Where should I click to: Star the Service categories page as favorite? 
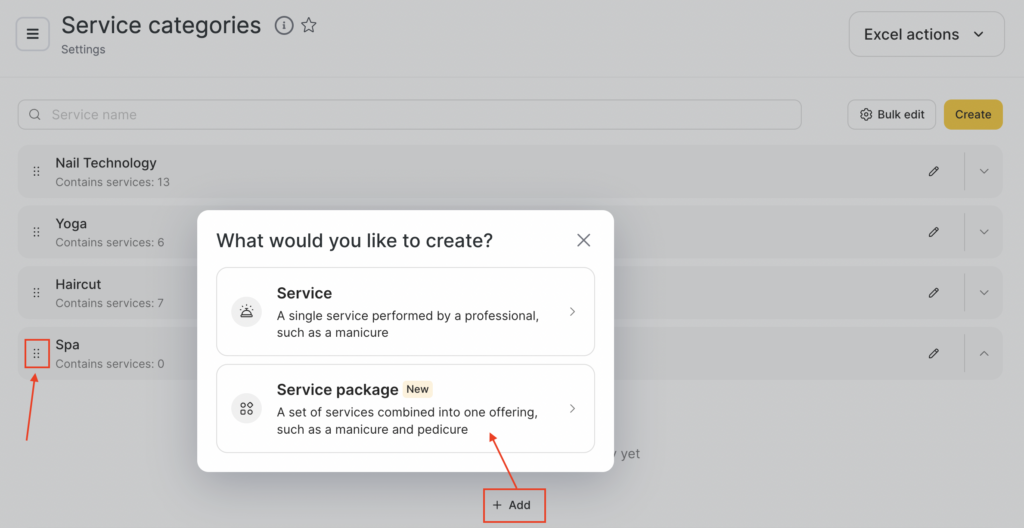pos(309,26)
